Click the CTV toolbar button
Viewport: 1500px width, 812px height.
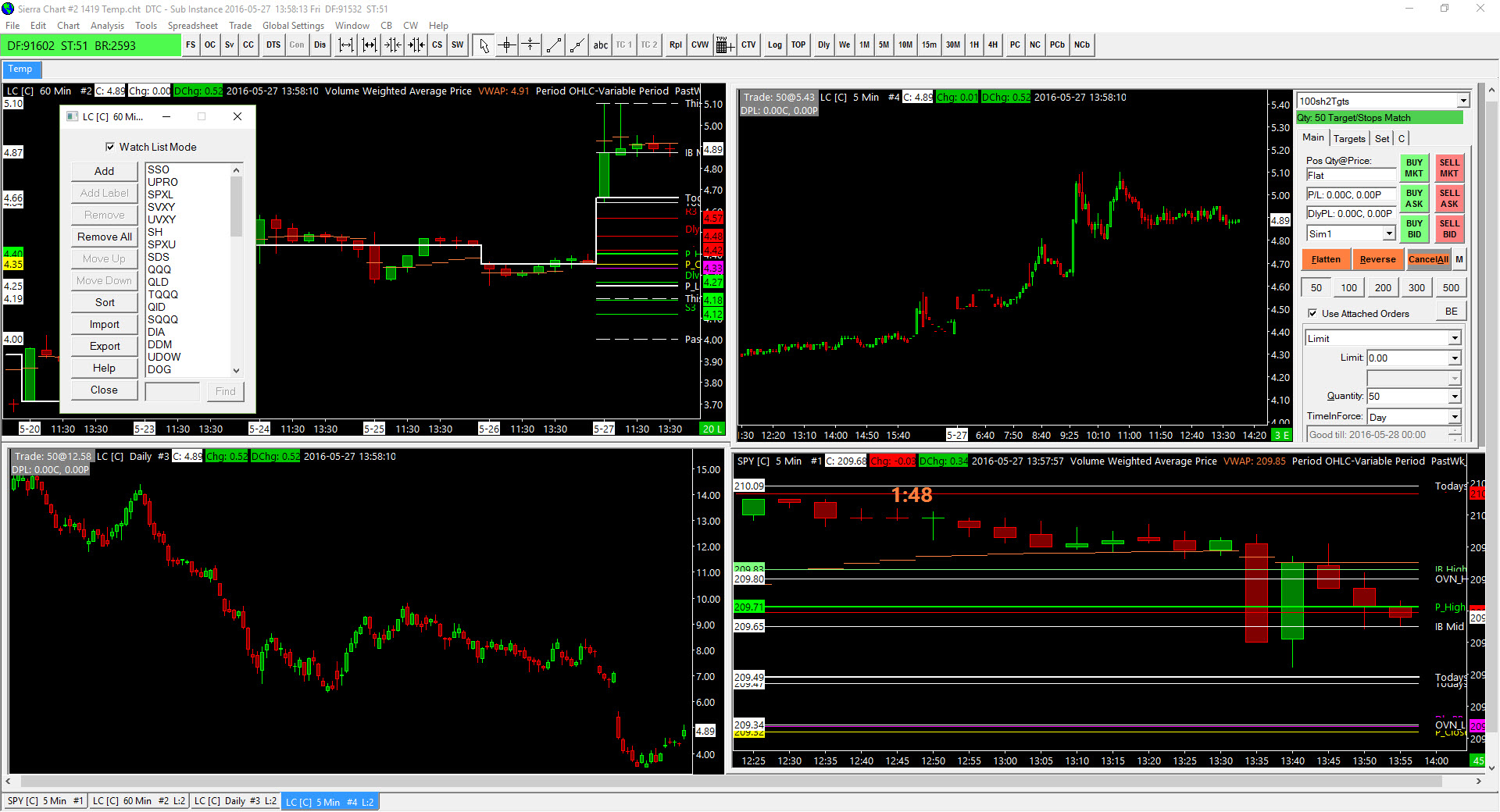click(x=748, y=45)
